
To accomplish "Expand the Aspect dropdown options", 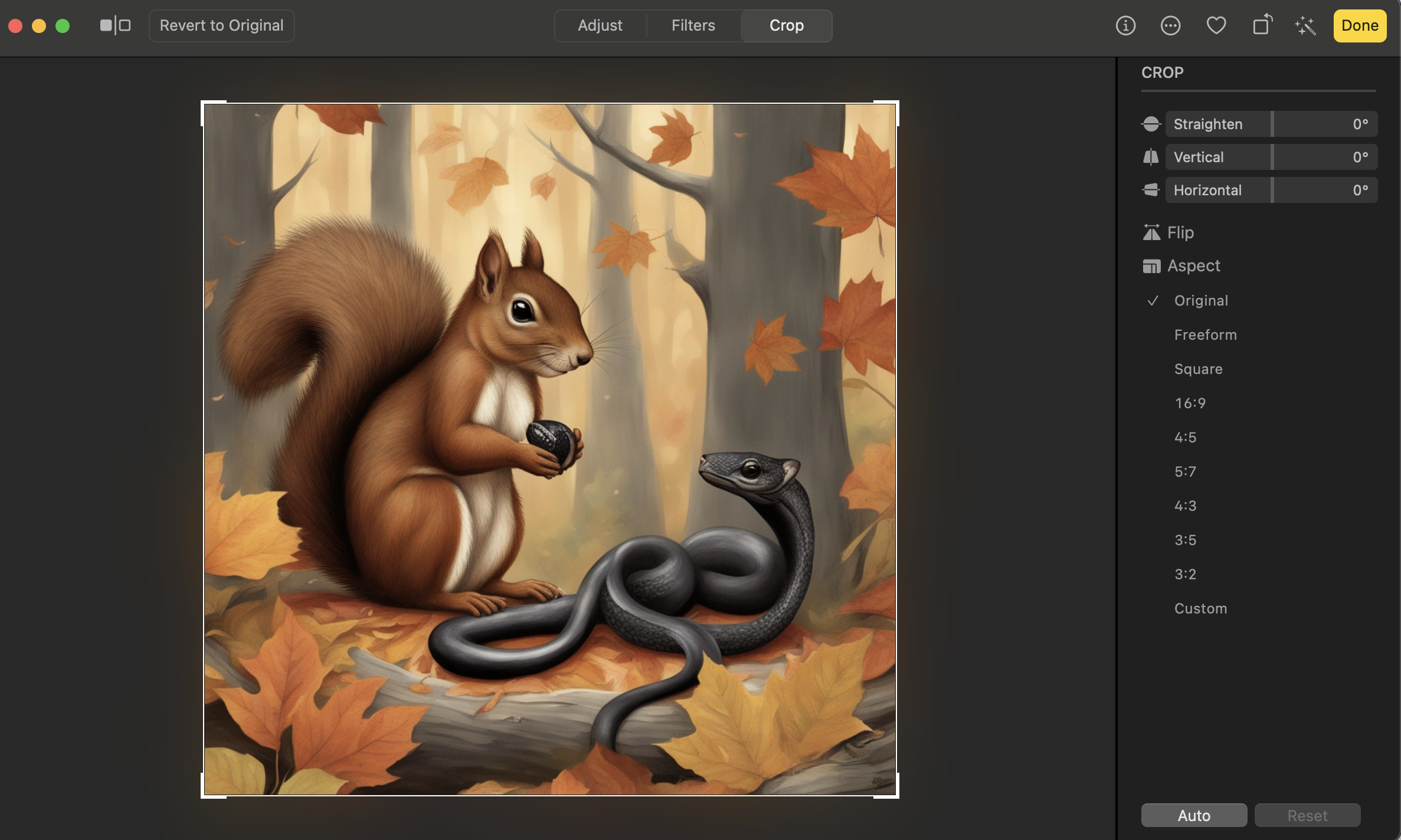I will 1193,265.
